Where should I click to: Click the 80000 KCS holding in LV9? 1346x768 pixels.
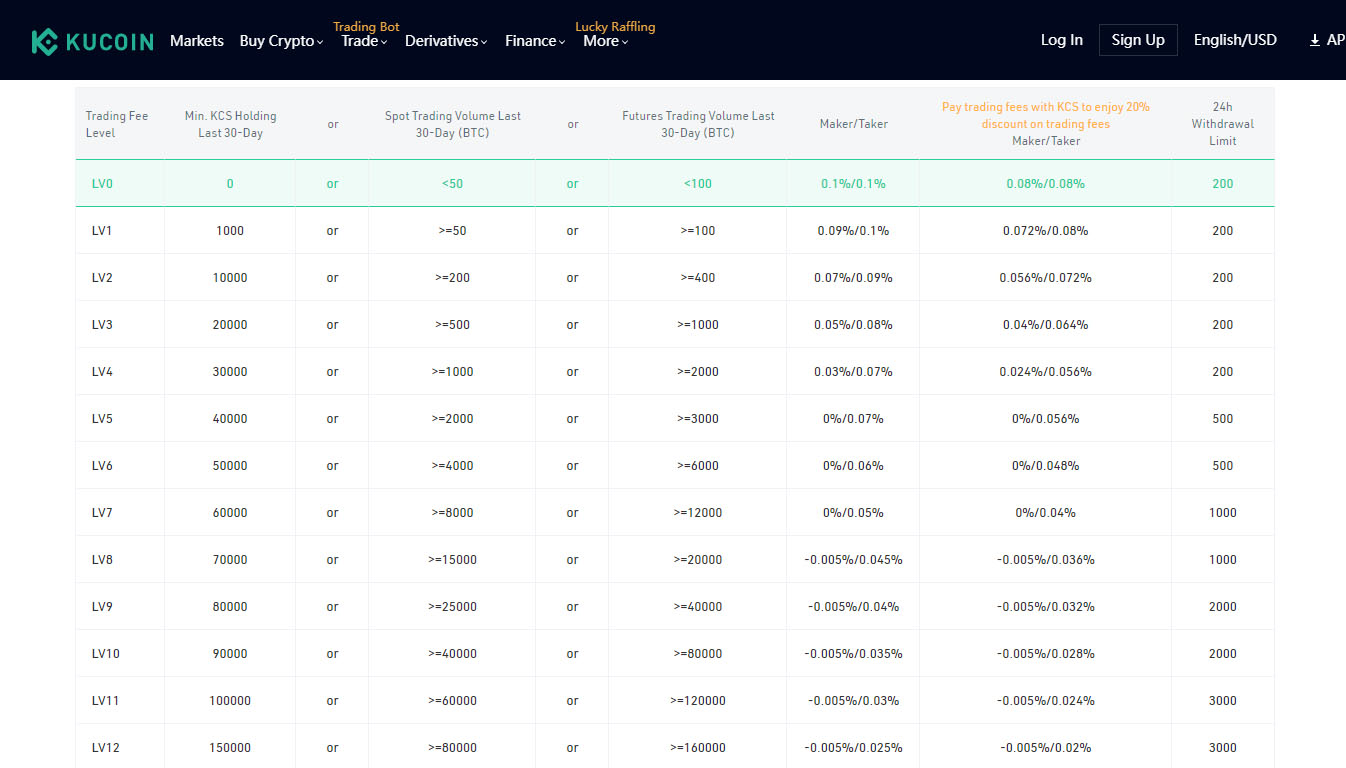(x=230, y=607)
